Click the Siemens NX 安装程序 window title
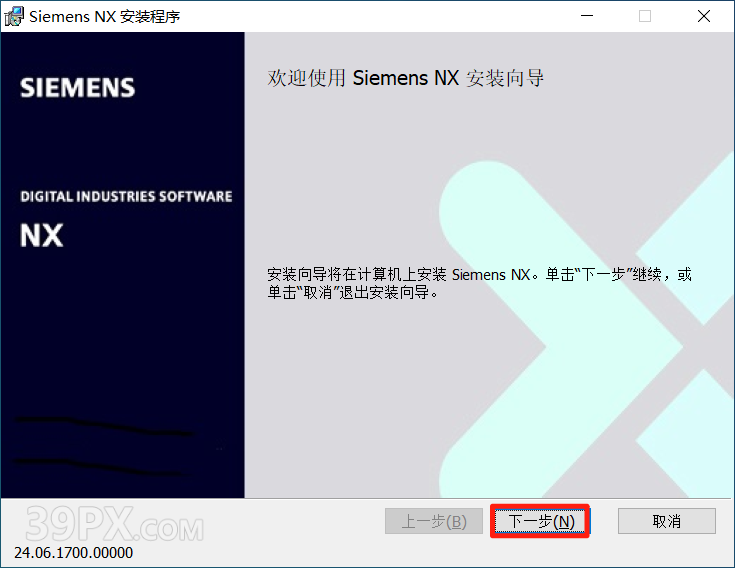The width and height of the screenshot is (735, 568). click(105, 16)
